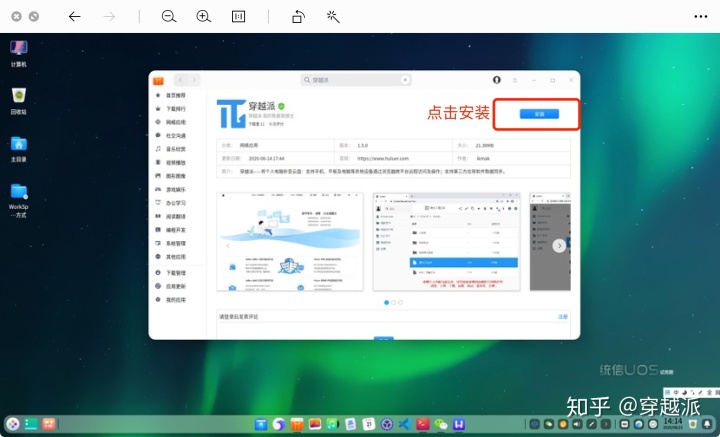
Task: Open the app store main menu icon
Action: click(515, 80)
